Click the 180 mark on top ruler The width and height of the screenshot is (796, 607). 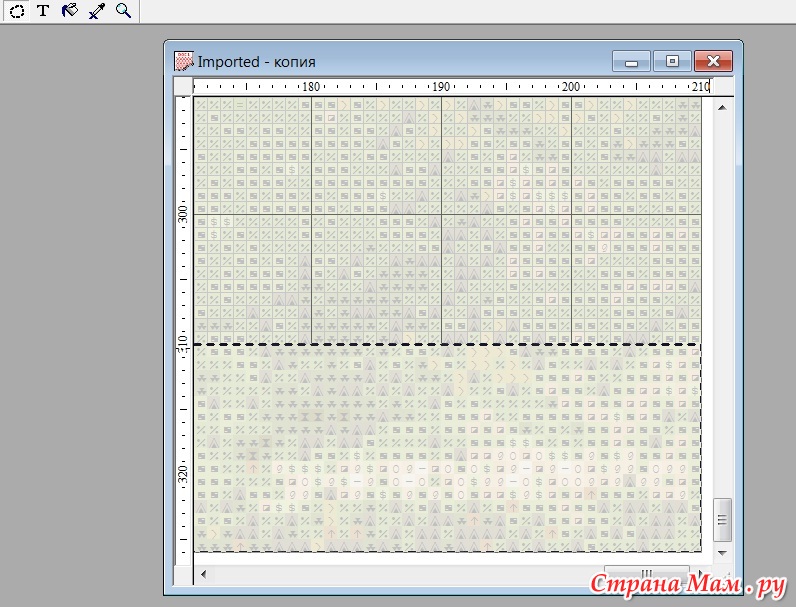(x=311, y=87)
